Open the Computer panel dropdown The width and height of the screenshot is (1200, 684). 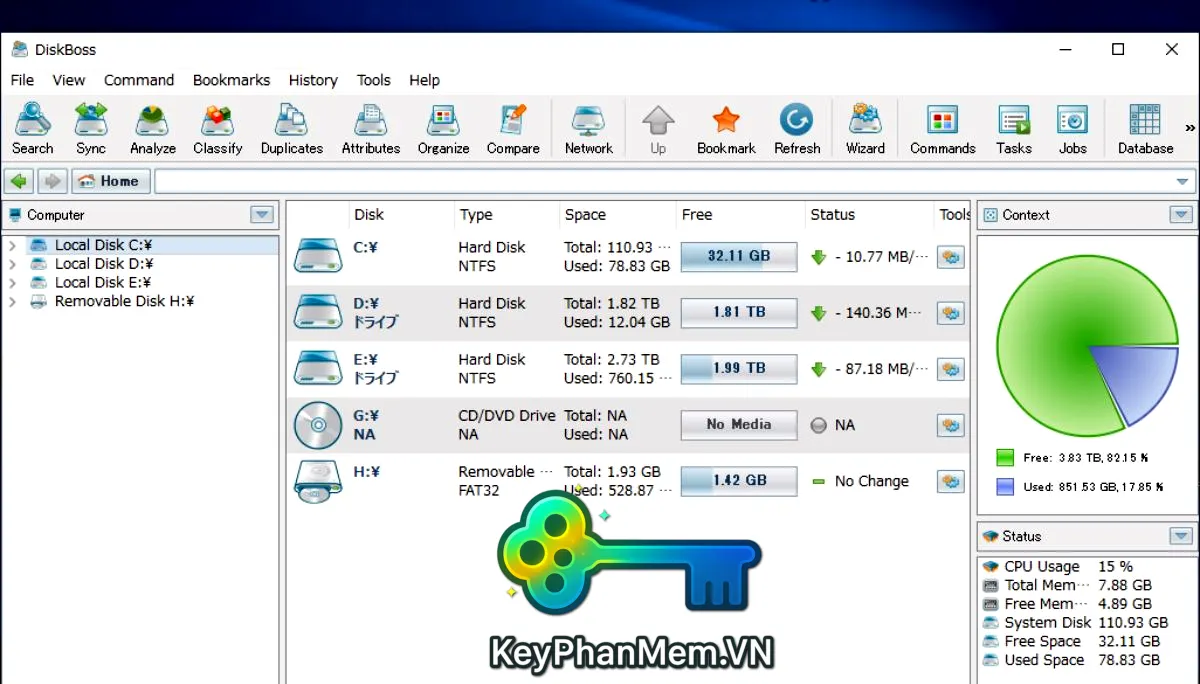262,215
